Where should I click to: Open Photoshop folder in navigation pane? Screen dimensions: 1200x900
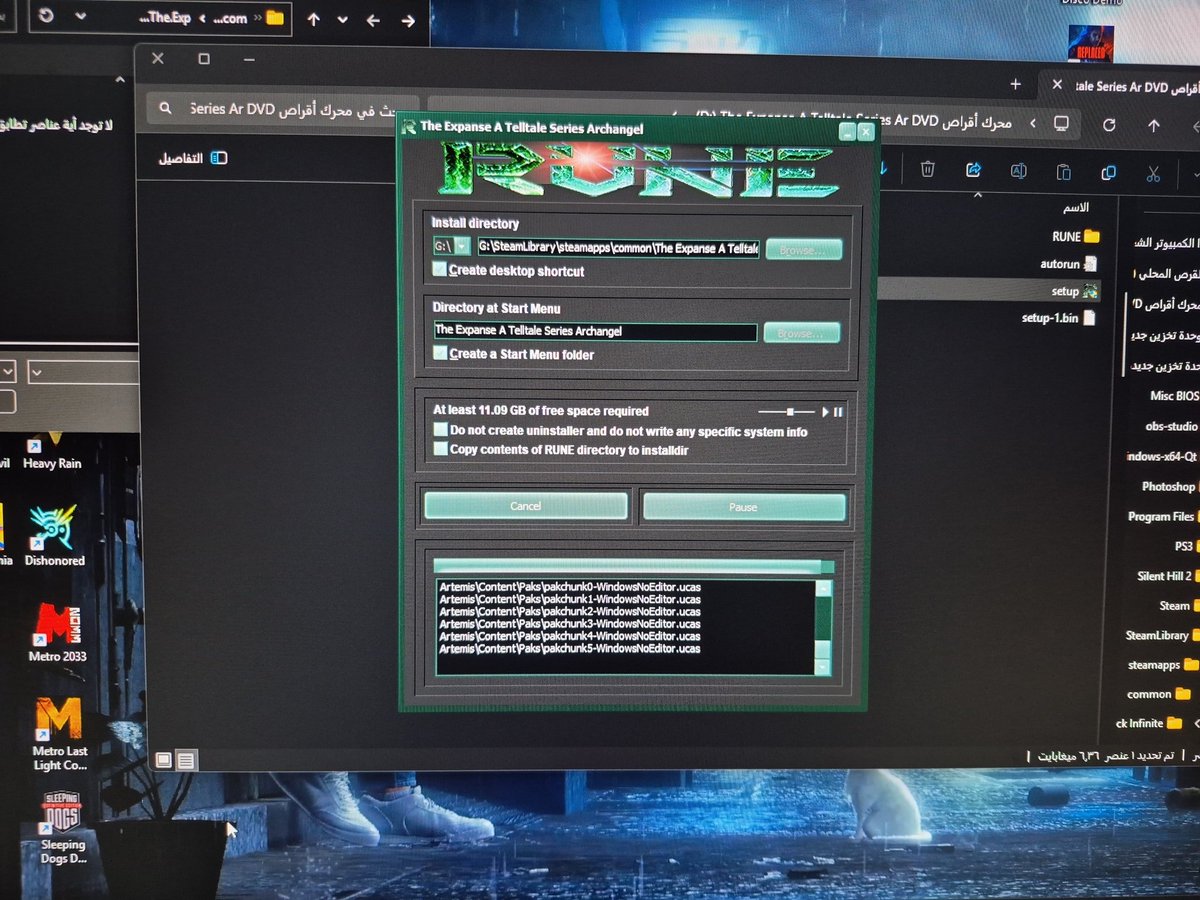tap(1170, 486)
